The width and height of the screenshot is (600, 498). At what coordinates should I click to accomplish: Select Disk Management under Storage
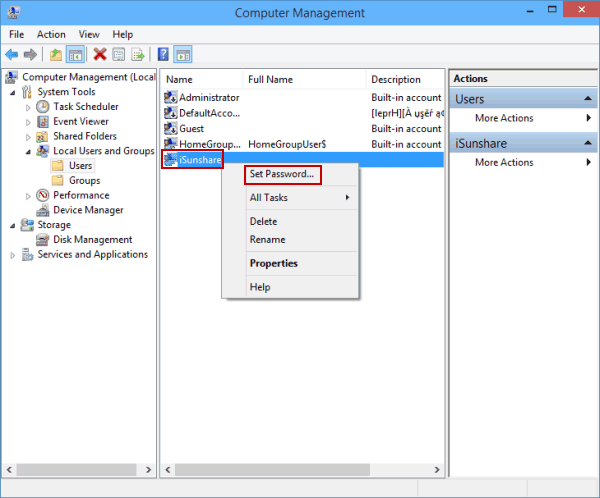point(92,240)
